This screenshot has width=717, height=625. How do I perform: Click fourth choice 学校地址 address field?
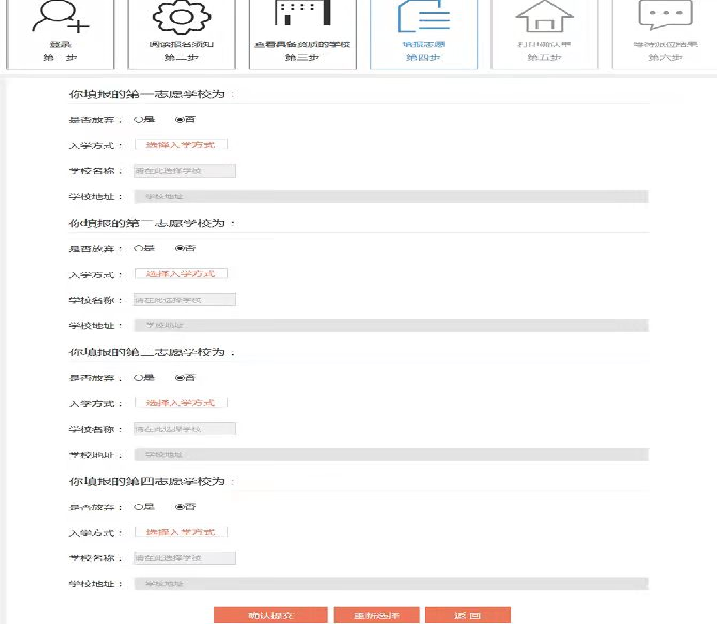[391, 584]
